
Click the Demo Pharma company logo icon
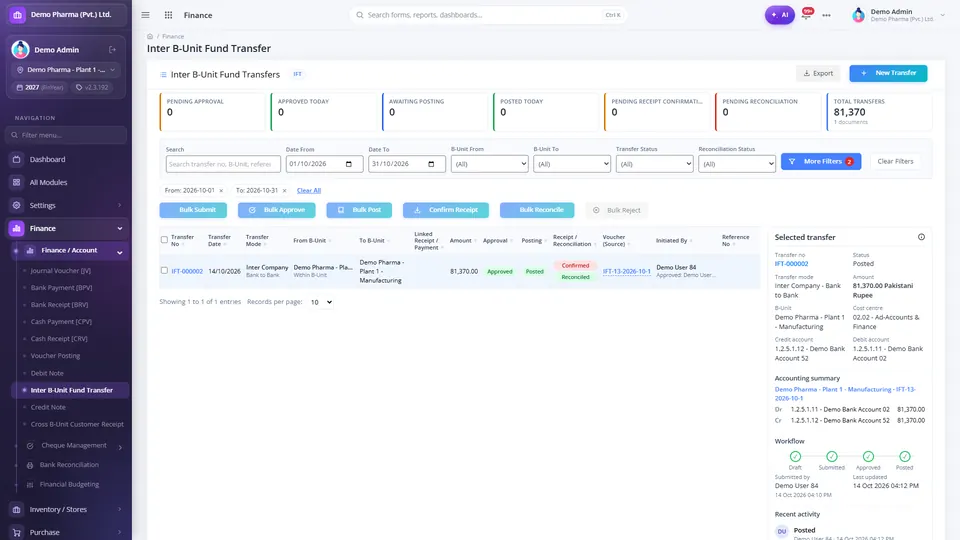point(17,15)
